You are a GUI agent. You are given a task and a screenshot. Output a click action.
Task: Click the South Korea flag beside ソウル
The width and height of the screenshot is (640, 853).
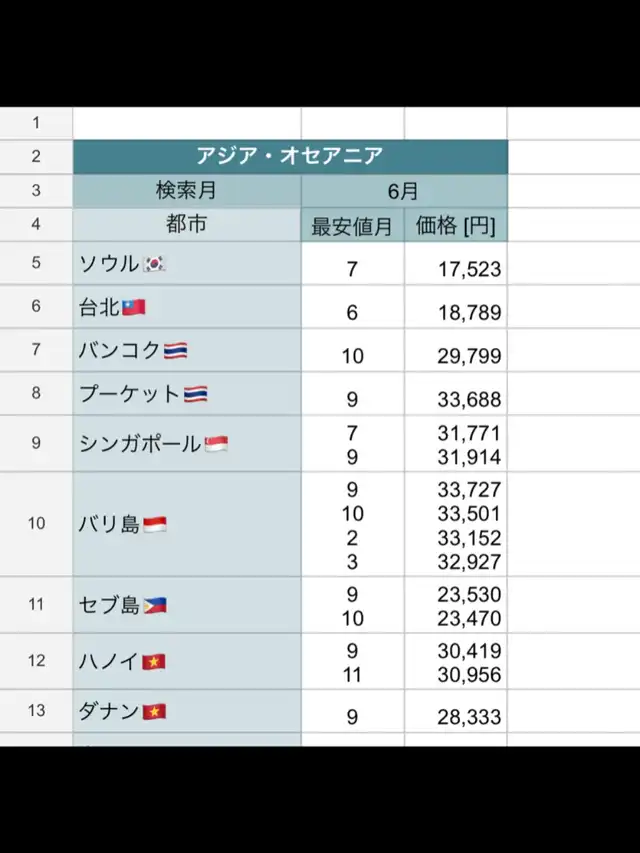tap(154, 264)
